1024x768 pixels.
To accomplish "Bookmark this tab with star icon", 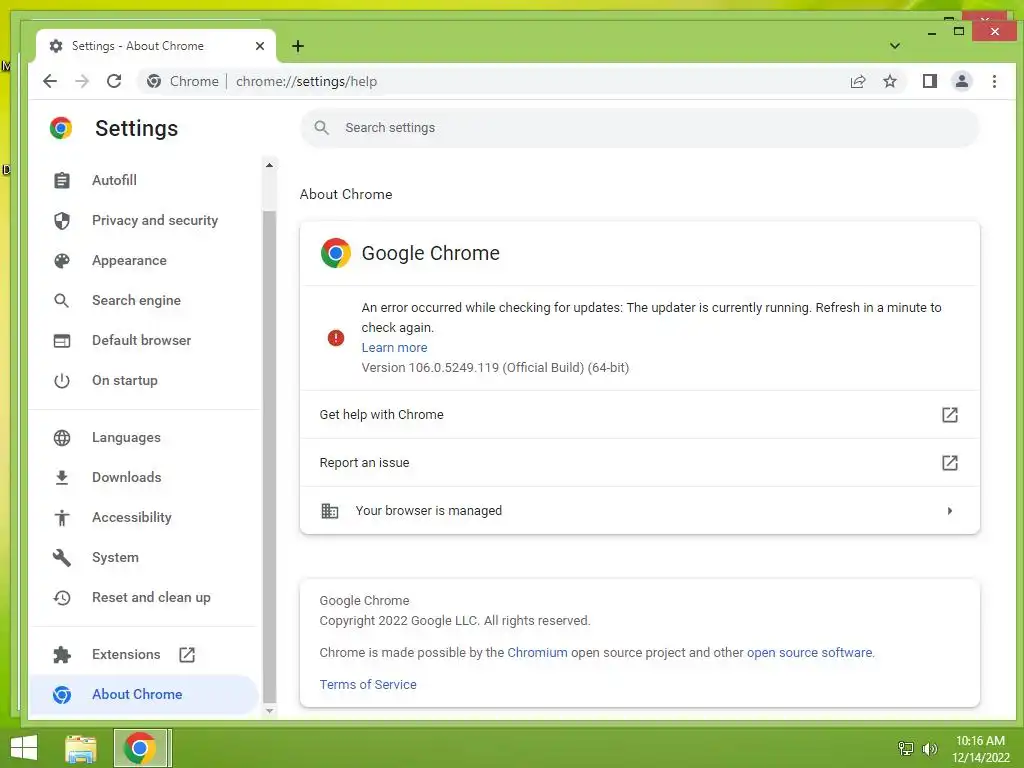I will tap(889, 82).
